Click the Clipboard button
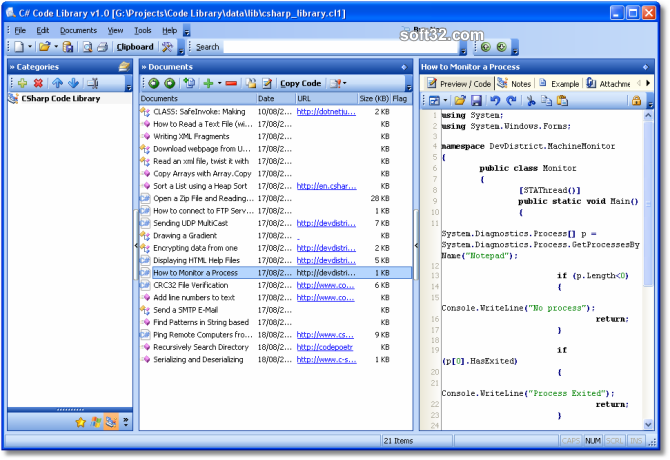The width and height of the screenshot is (670, 460). pyautogui.click(x=135, y=47)
